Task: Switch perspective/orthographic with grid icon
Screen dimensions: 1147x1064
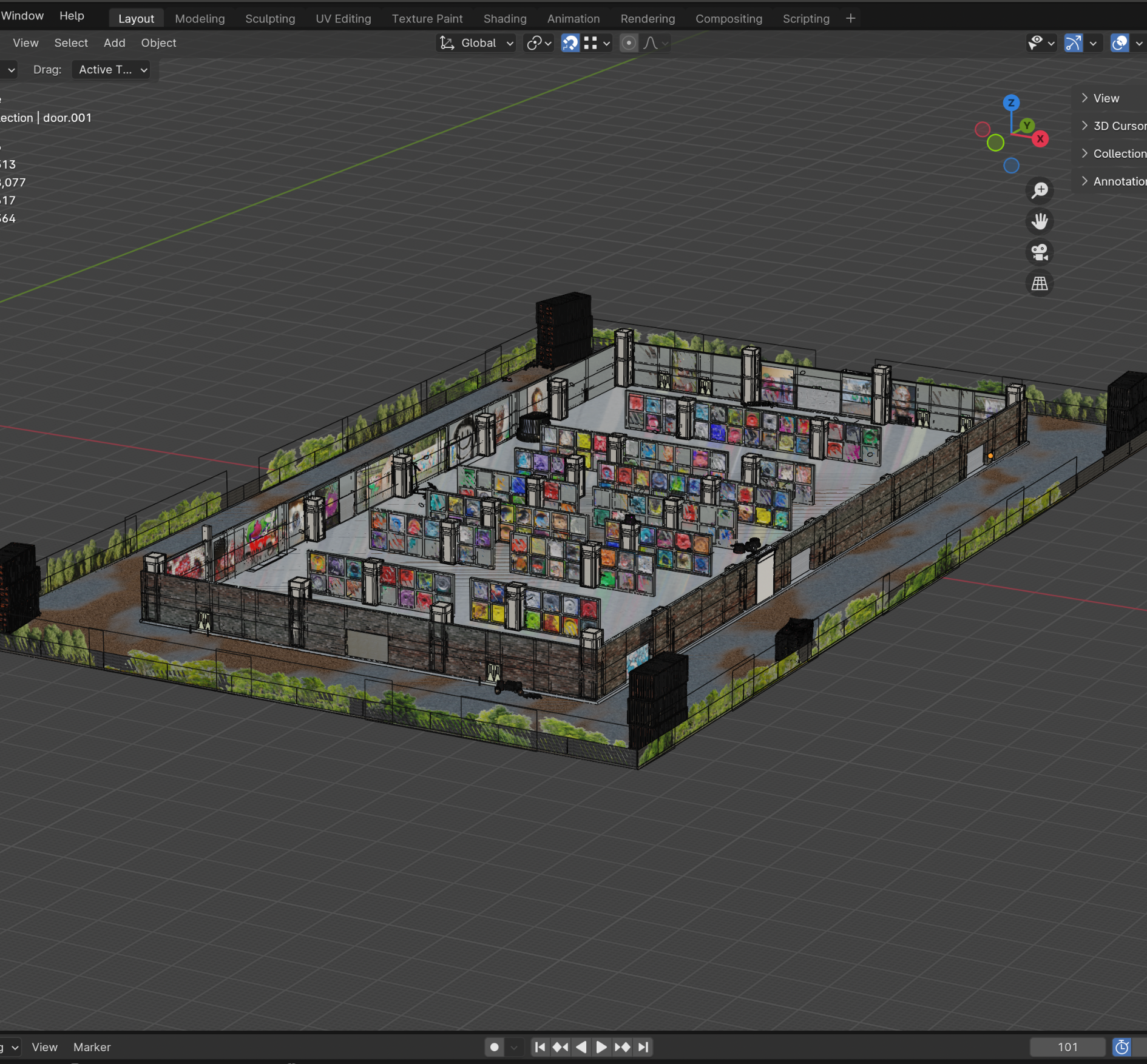Action: click(1040, 283)
